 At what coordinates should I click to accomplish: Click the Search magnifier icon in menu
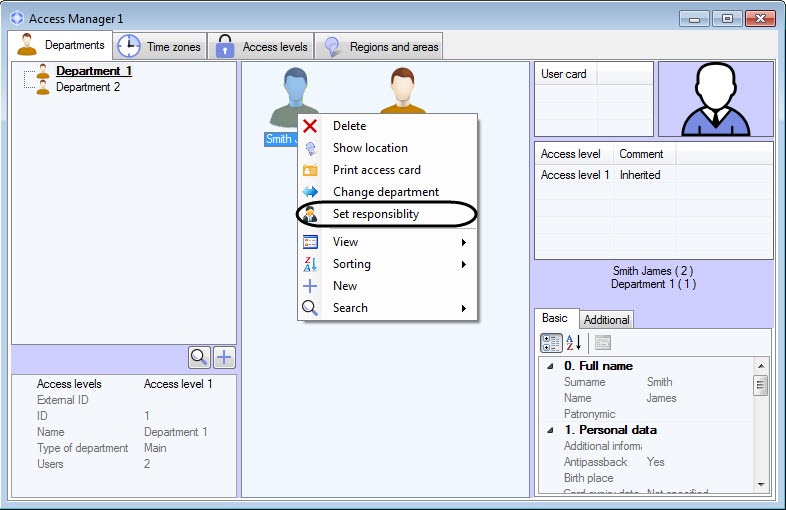[310, 308]
